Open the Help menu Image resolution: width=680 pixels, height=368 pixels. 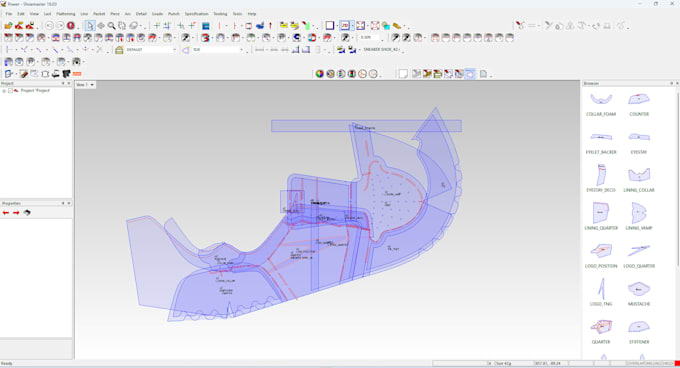click(x=252, y=14)
